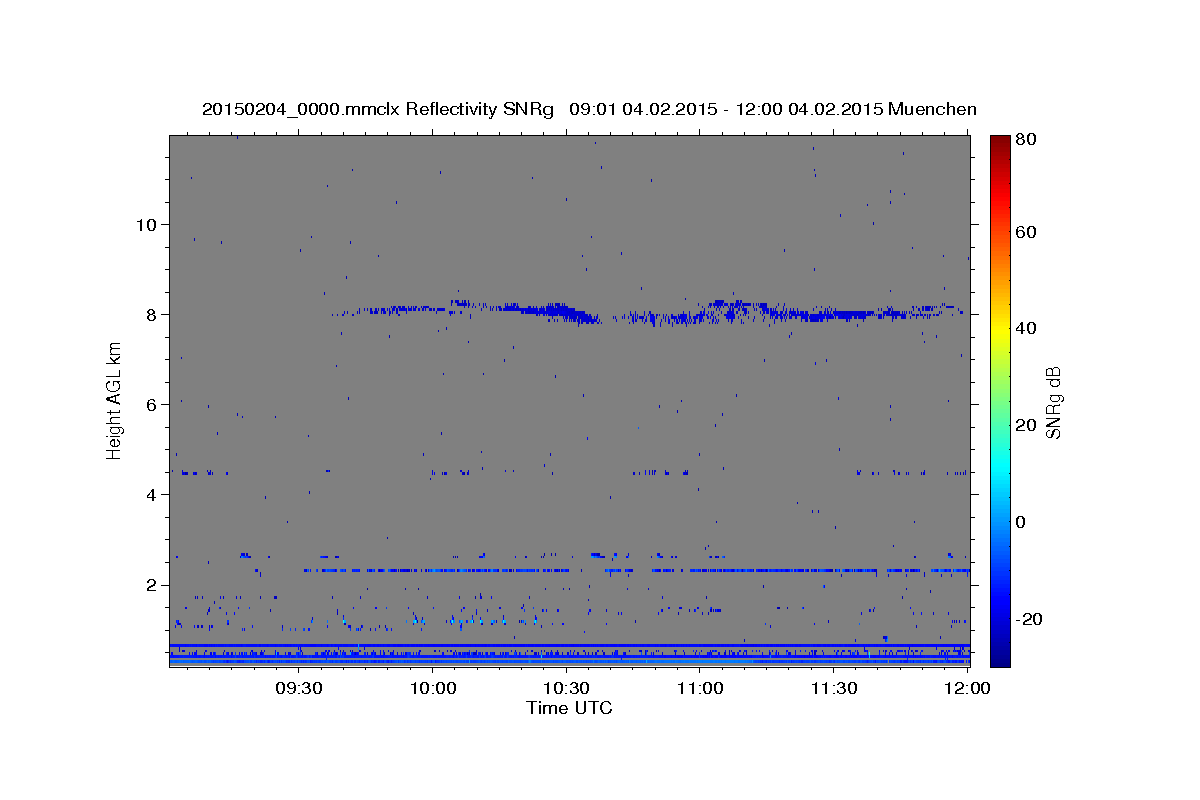Click the height tick label 10
Viewport: 1200px width, 800px height.
pos(146,224)
